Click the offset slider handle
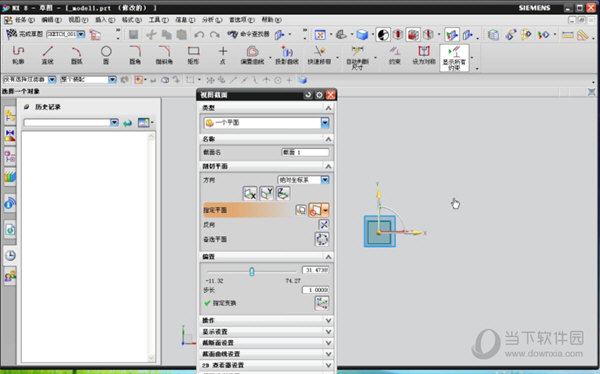This screenshot has width=600, height=374. 251,271
